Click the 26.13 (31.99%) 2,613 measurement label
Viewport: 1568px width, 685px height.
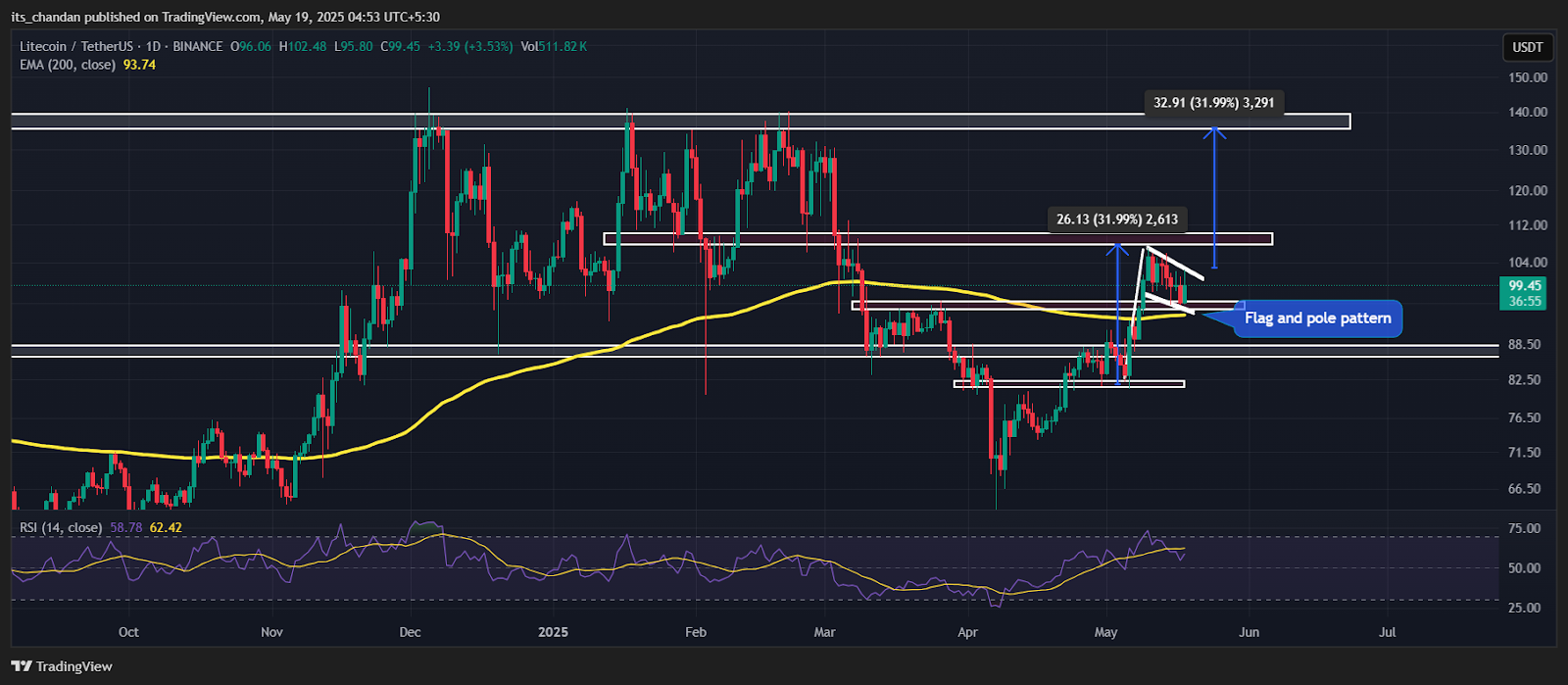(1117, 220)
